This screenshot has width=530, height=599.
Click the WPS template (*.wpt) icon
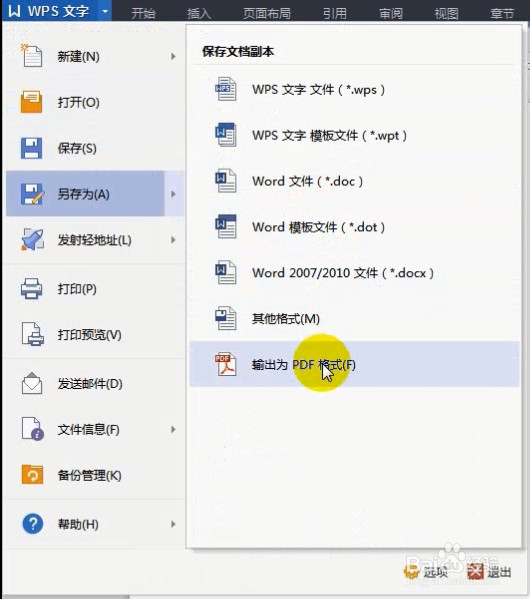(225, 134)
